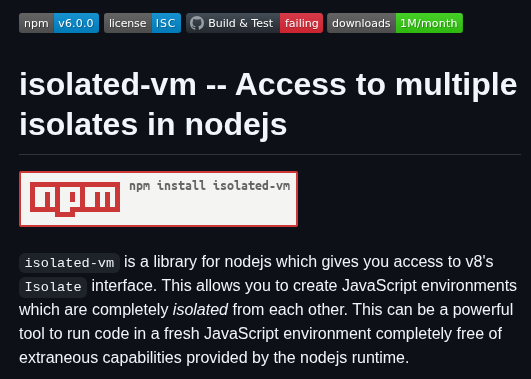Viewport: 531px width, 379px height.
Task: Click the words 'nodejs runtime' in the last line
Action: 354,358
